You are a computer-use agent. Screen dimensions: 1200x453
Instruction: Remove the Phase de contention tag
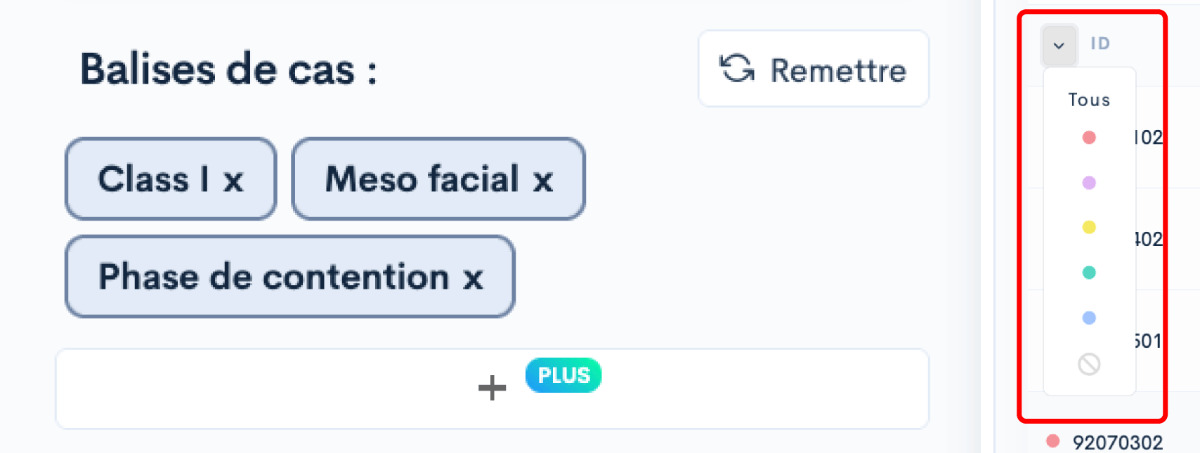pos(473,277)
